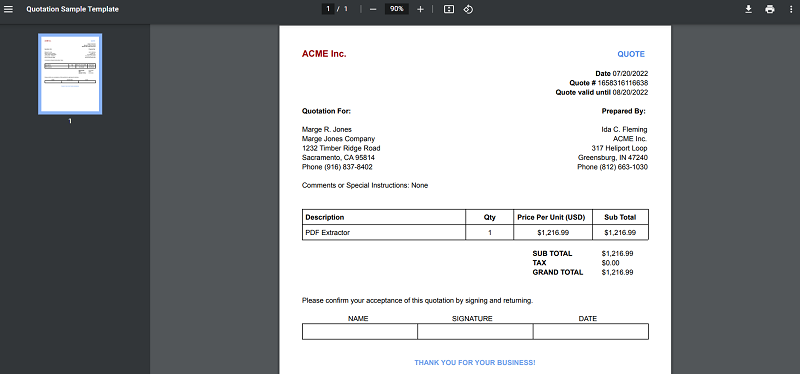Click 'Marge Jones Company' line
This screenshot has height=374, width=800.
(338, 139)
